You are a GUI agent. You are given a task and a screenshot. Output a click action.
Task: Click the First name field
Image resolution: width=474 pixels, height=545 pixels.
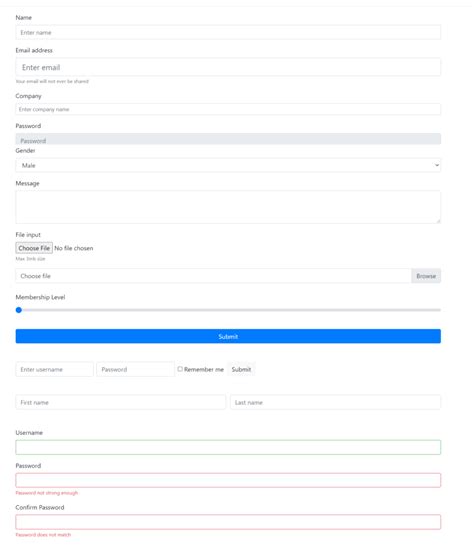[121, 402]
